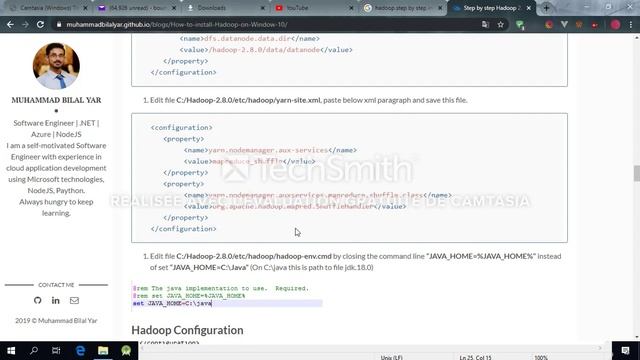Viewport: 640px width, 360px height.
Task: Open the Windows notification center icon
Action: [625, 350]
